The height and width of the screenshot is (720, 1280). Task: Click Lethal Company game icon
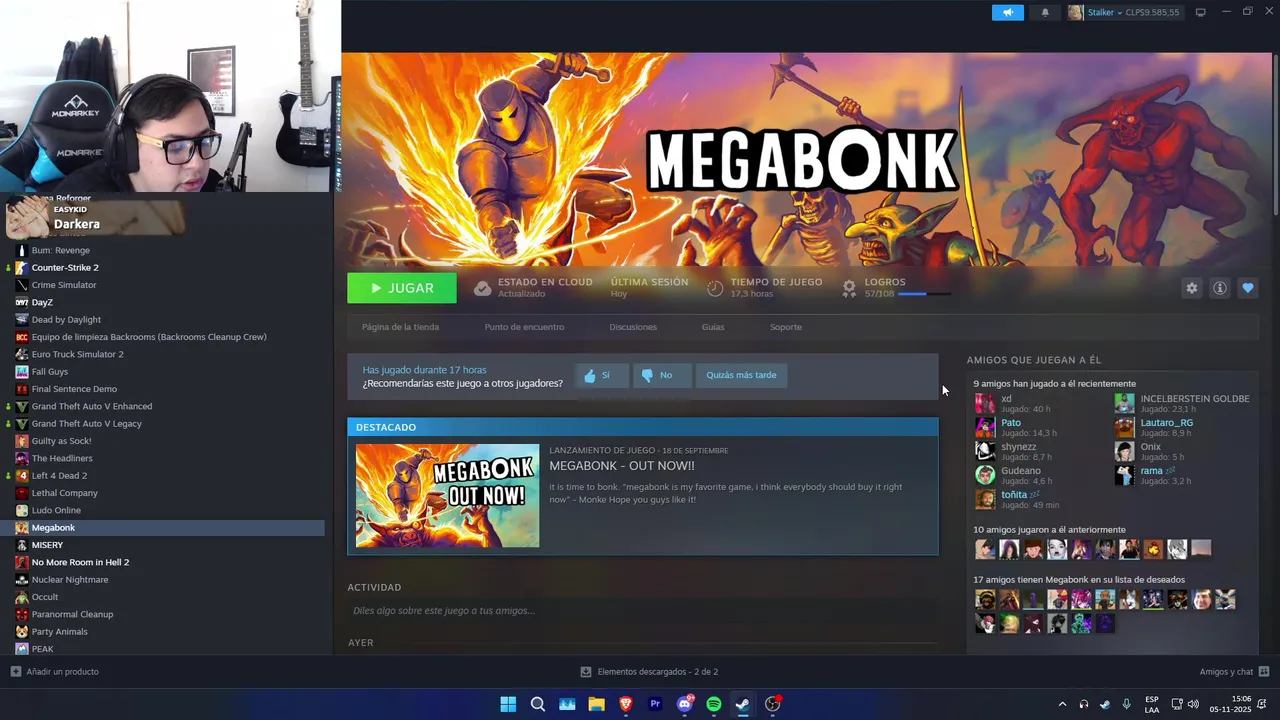22,493
